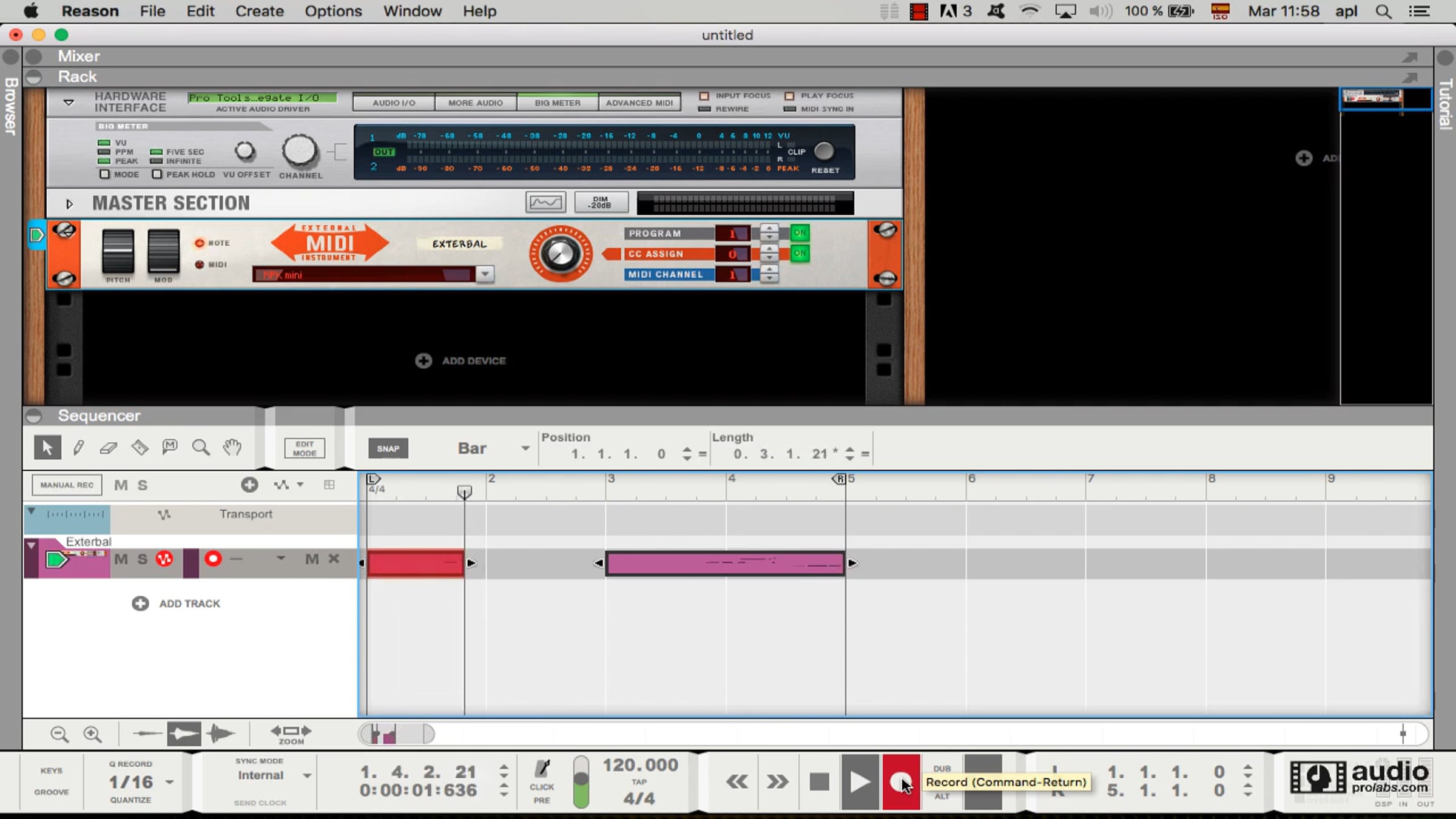This screenshot has height=819, width=1456.
Task: Enable the Peak Hold checkbox
Action: click(157, 175)
